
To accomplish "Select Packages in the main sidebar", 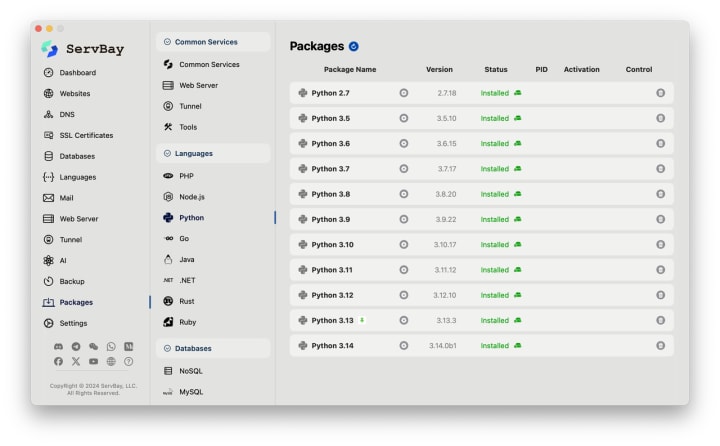I will click(x=68, y=302).
